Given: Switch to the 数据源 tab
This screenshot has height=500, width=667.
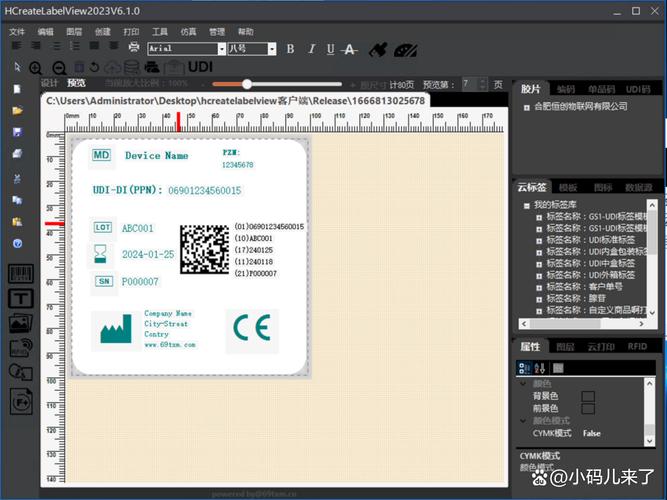Looking at the screenshot, I should 639,188.
